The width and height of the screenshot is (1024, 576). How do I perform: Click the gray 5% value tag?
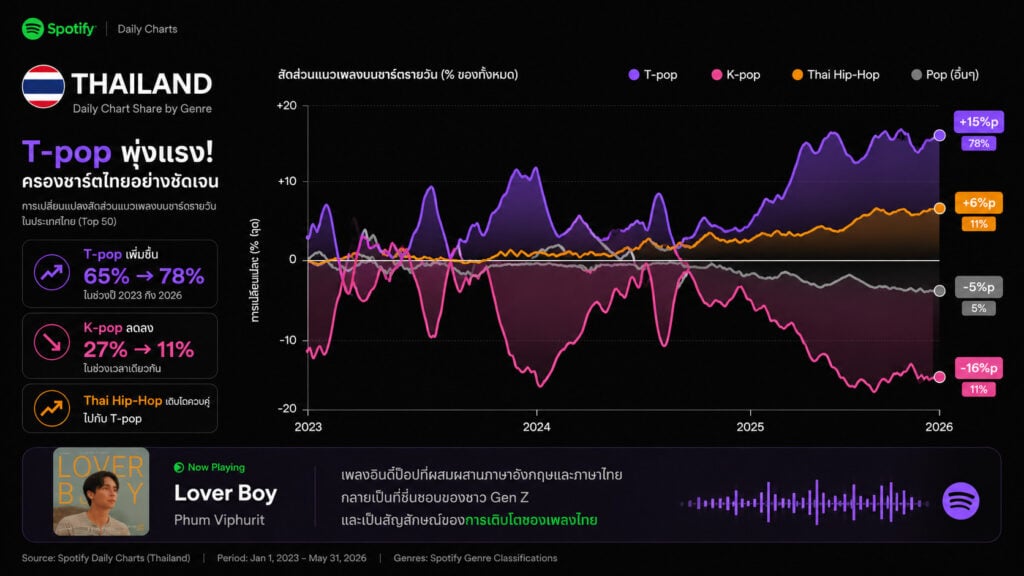click(978, 308)
